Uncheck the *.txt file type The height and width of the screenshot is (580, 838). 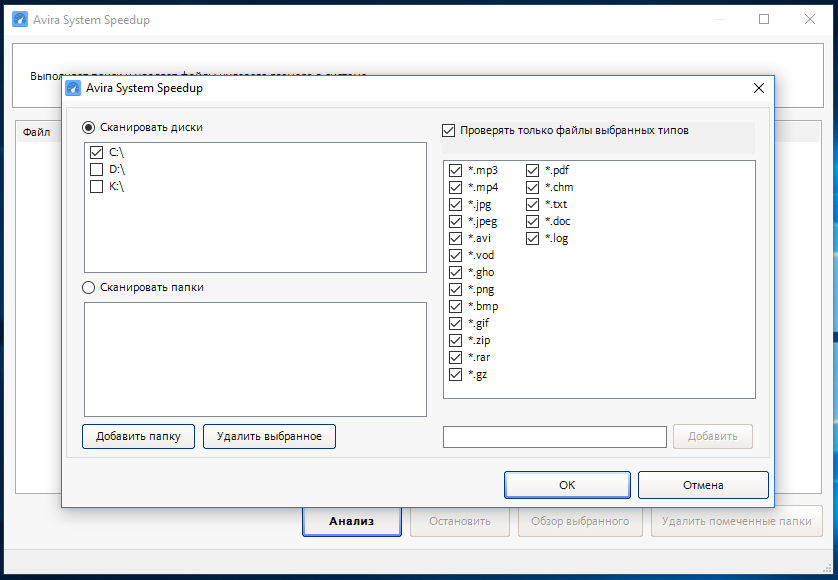coord(532,205)
